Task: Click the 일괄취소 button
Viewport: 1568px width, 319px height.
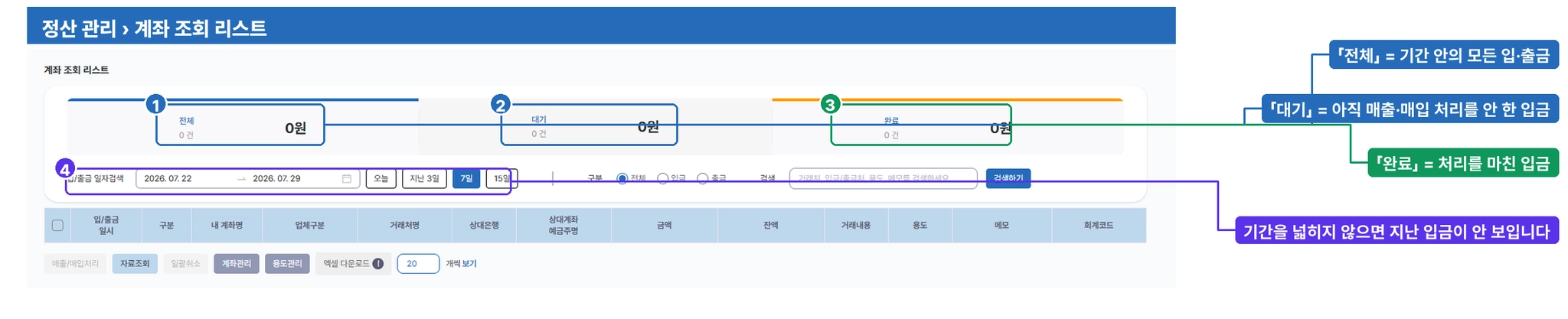Action: click(x=185, y=264)
